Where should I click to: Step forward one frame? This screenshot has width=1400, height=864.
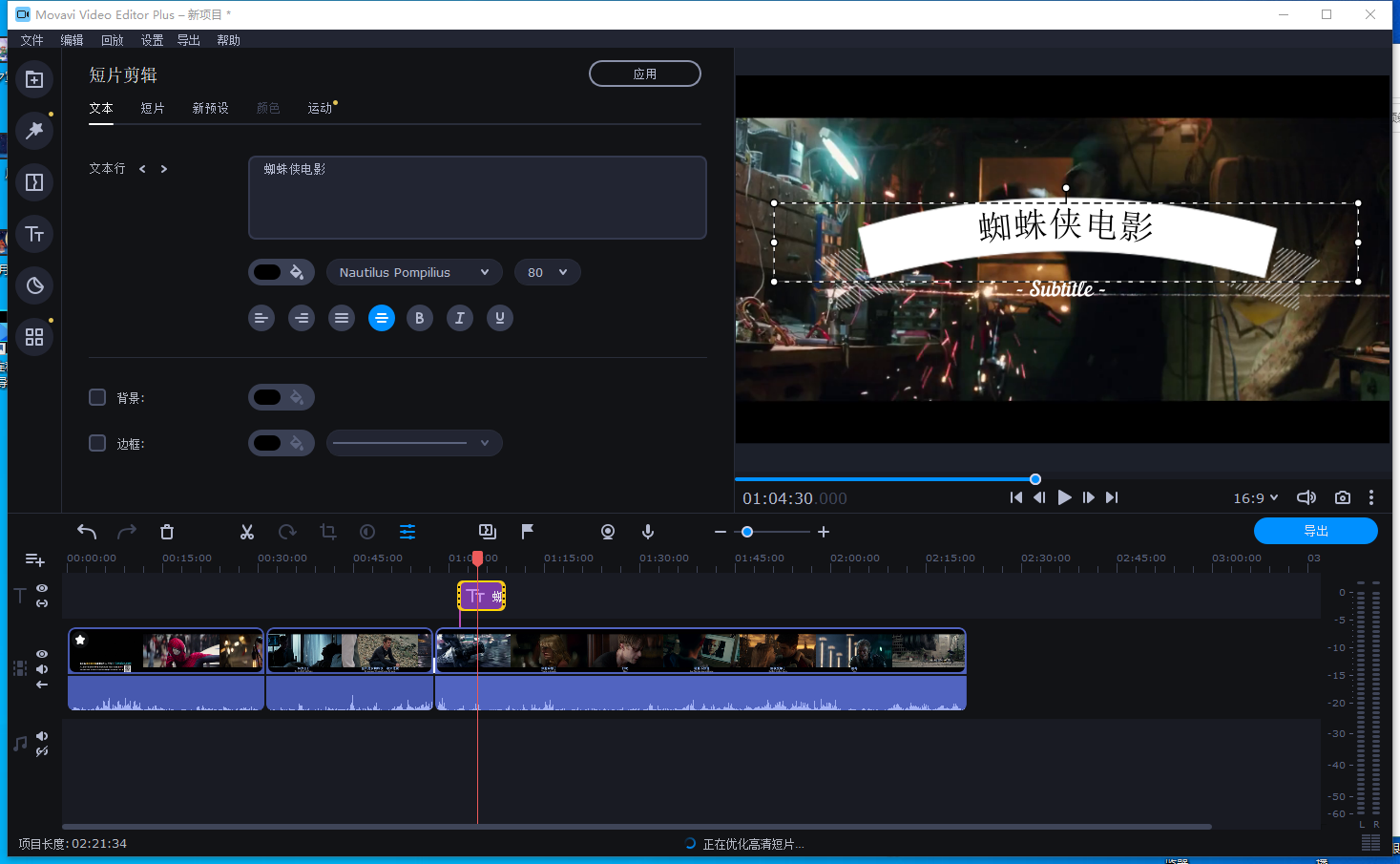(x=1088, y=497)
